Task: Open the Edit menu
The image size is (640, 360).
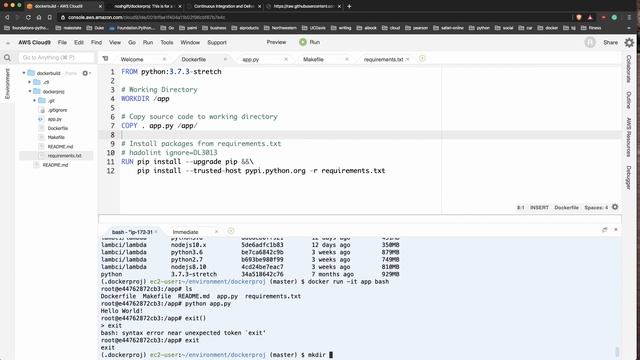Action: [79, 42]
